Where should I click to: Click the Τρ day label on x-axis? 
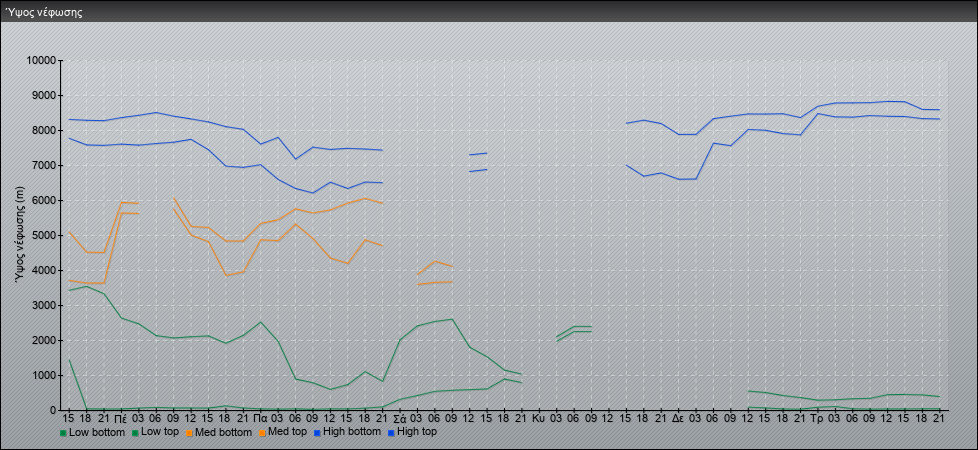pos(816,418)
